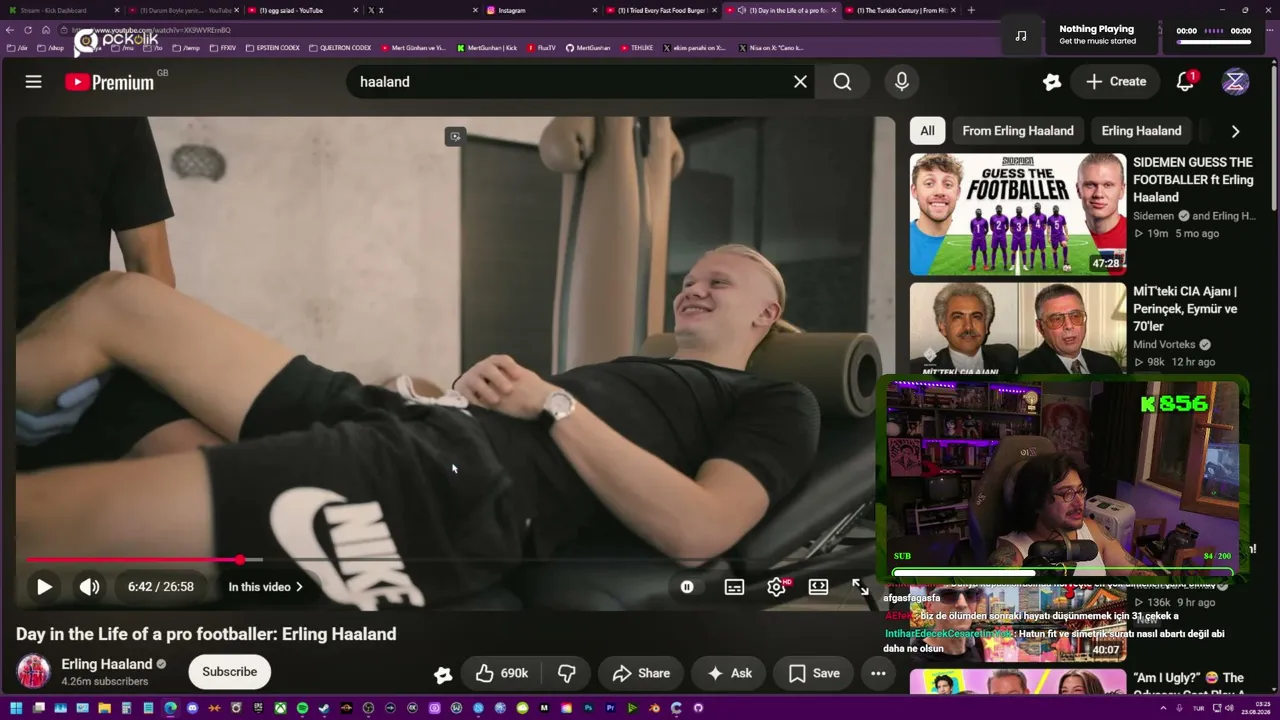
Task: Open the notifications bell
Action: [1185, 82]
